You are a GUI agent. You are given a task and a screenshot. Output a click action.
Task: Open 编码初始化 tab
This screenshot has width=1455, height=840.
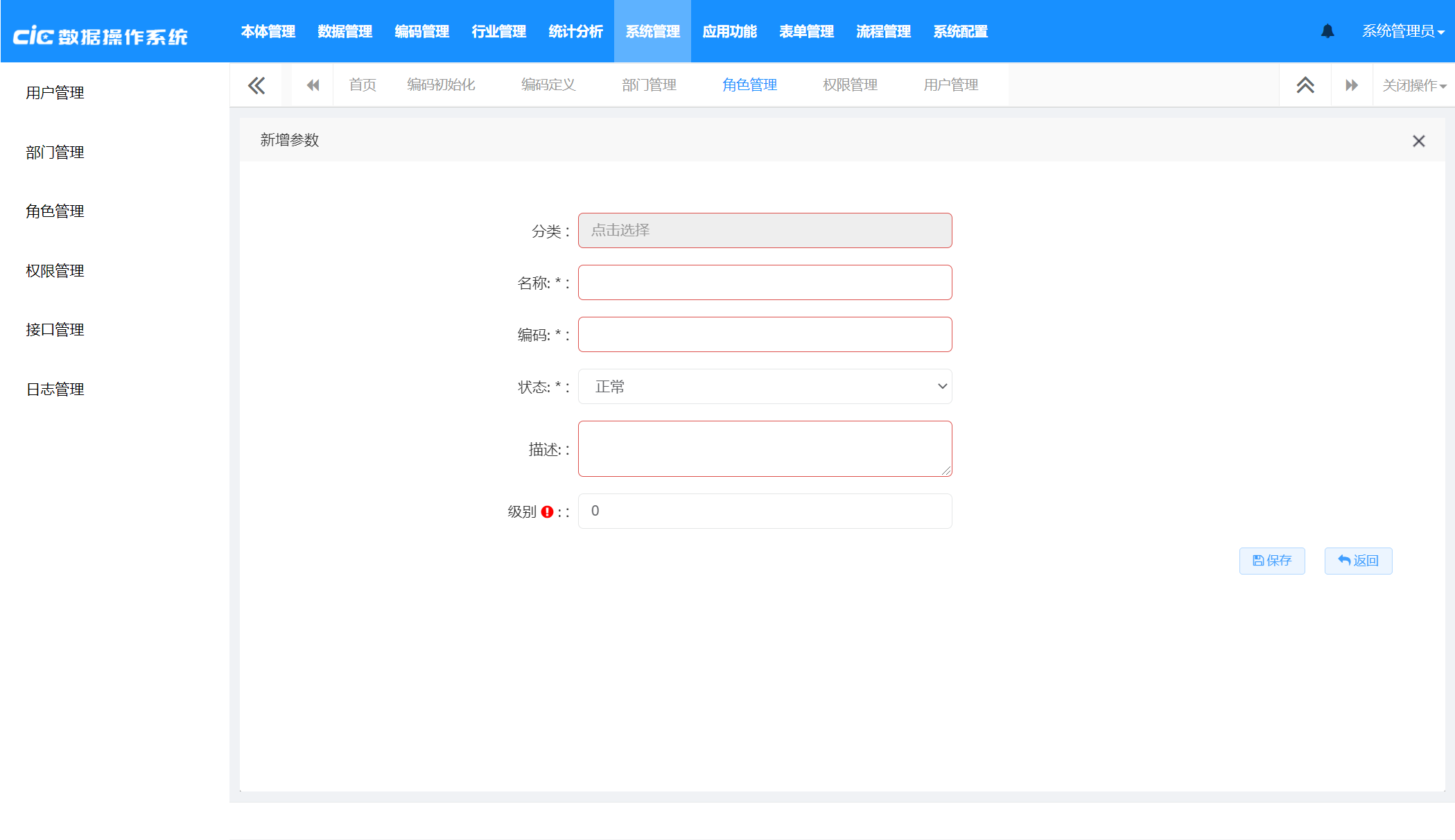441,85
